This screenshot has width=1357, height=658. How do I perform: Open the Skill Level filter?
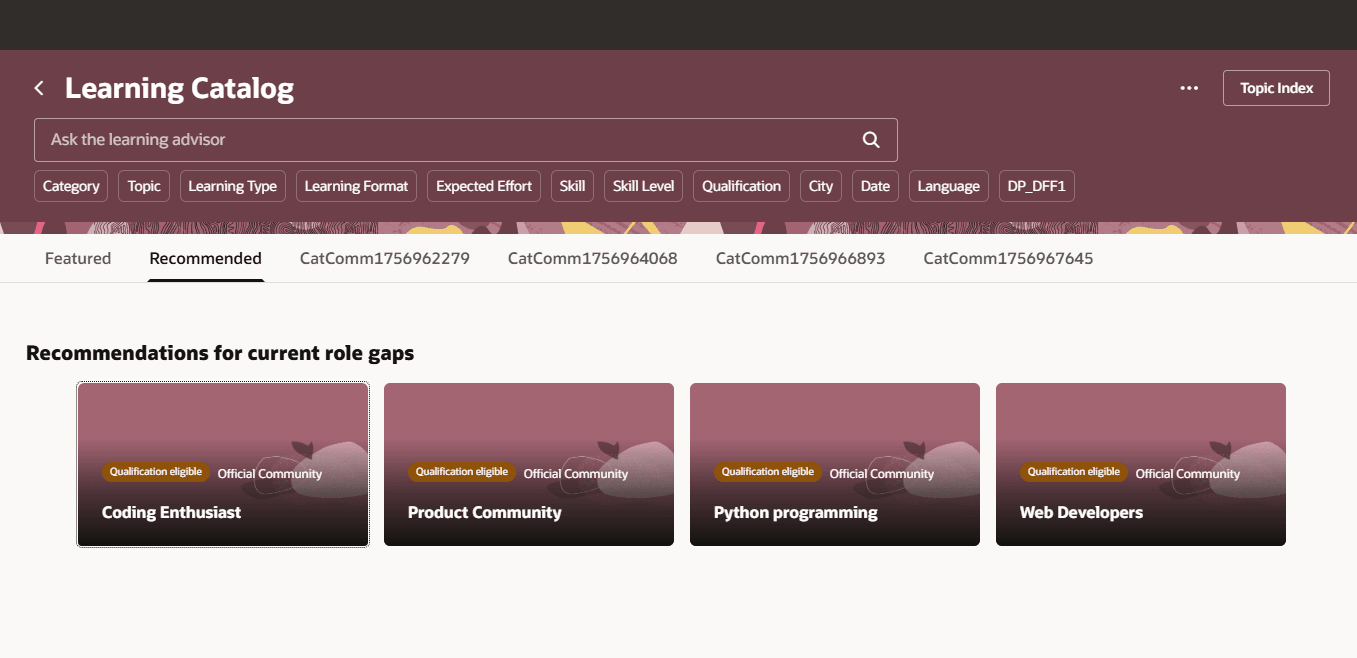coord(642,185)
